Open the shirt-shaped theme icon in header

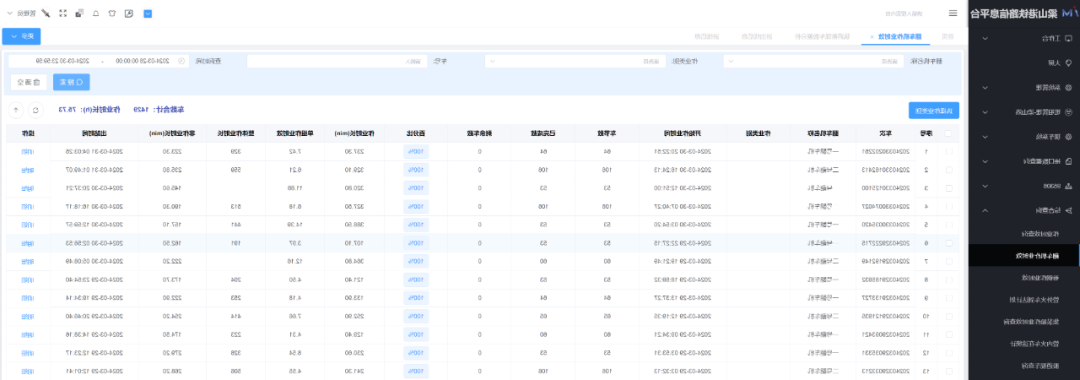(112, 13)
